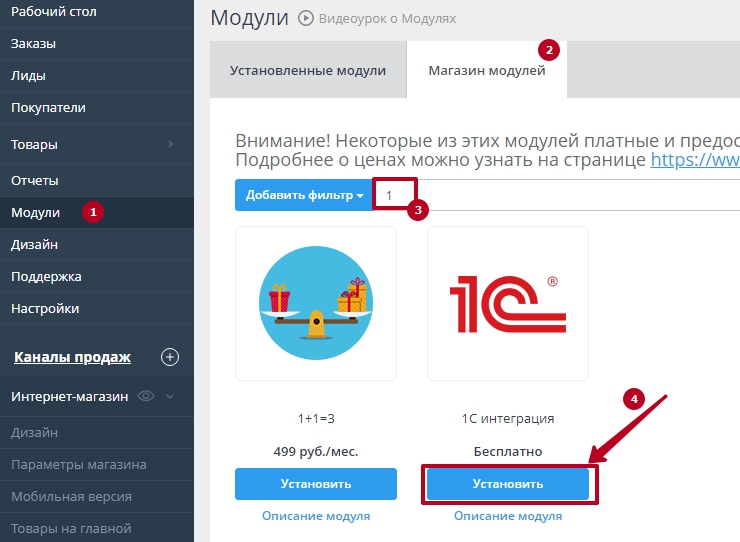Expand the Товары submenu arrow
This screenshot has width=740, height=542.
coord(170,144)
